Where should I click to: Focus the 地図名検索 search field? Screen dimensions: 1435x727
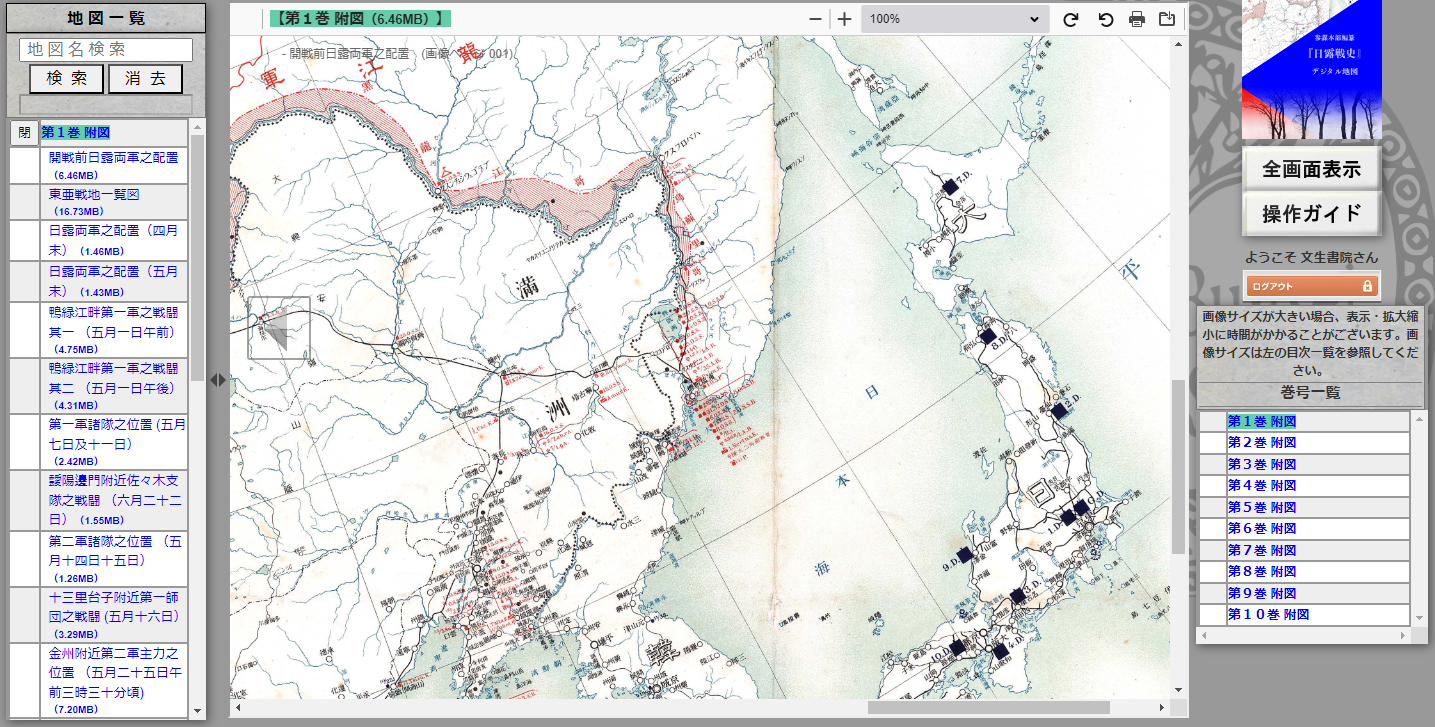[x=106, y=49]
